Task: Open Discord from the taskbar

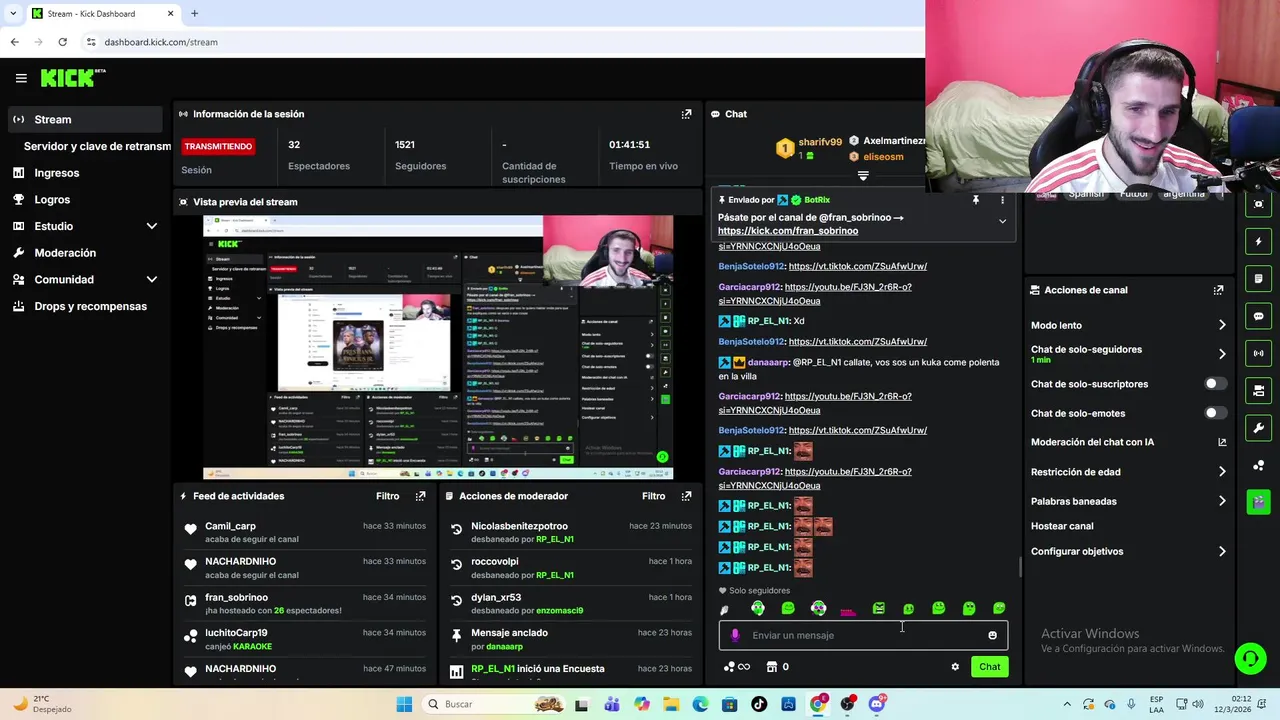Action: [877, 704]
